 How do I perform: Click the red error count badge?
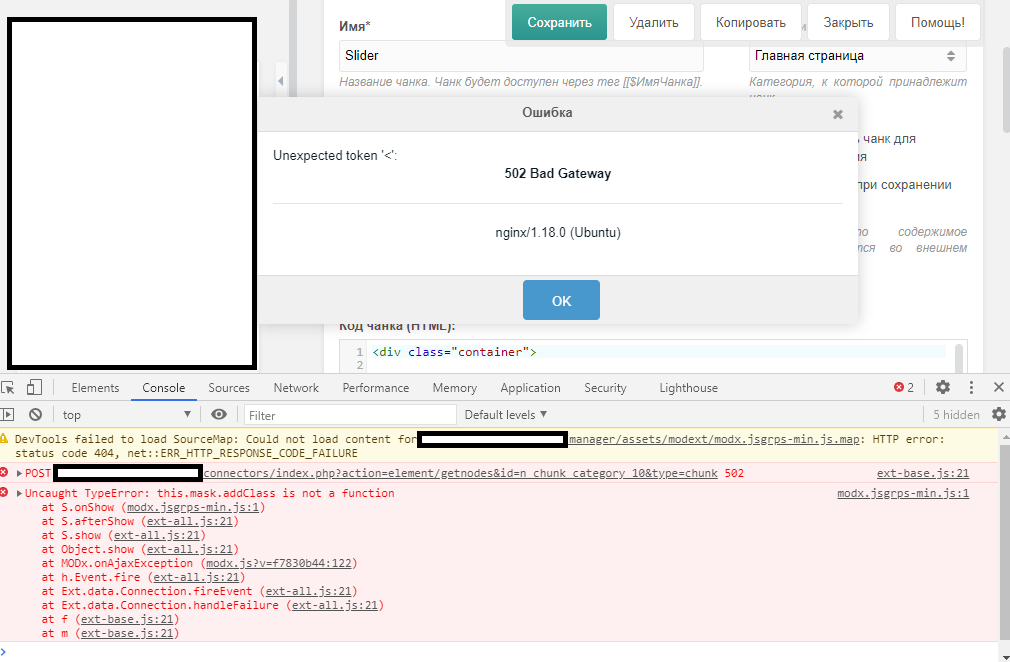[904, 388]
